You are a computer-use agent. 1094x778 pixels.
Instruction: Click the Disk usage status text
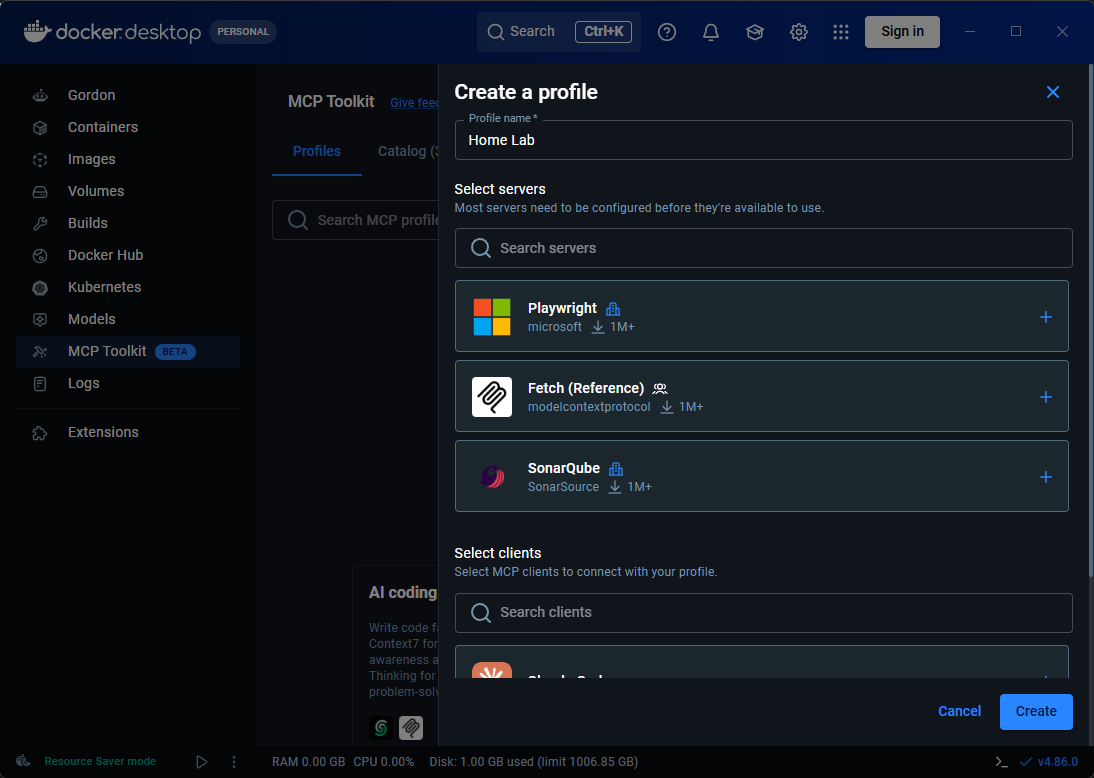click(534, 762)
